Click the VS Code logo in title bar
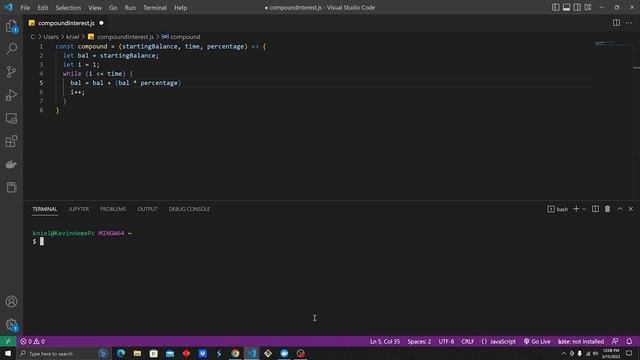 [9, 7]
